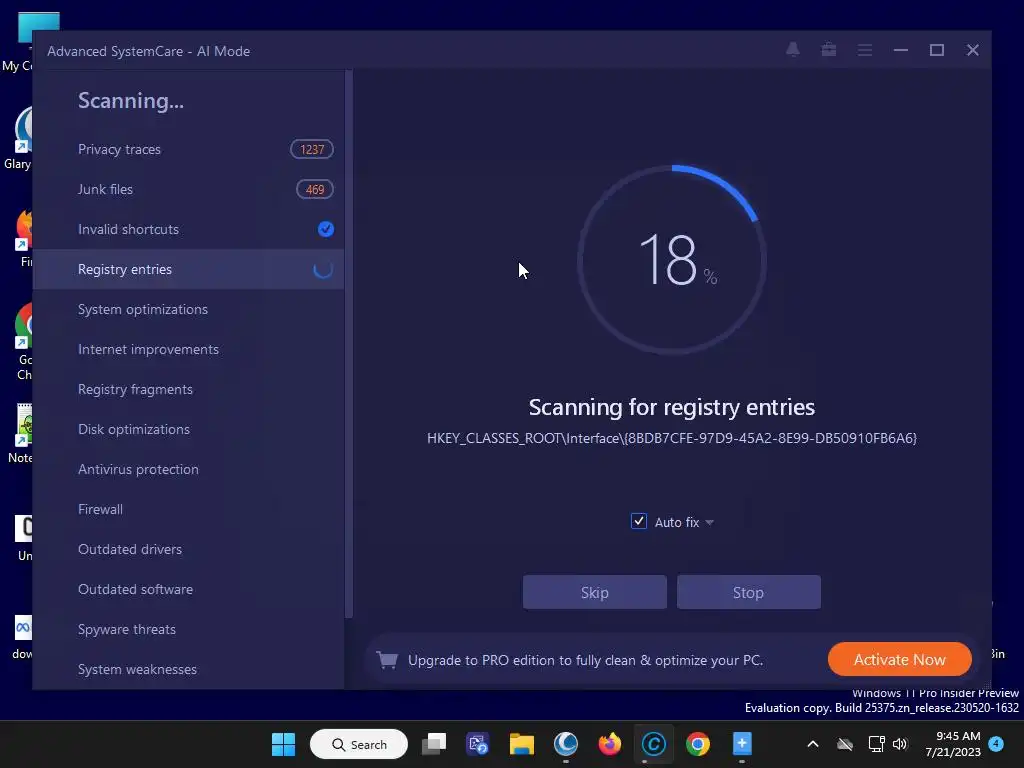Open the network tray icon
This screenshot has width=1024, height=768.
pyautogui.click(x=876, y=744)
